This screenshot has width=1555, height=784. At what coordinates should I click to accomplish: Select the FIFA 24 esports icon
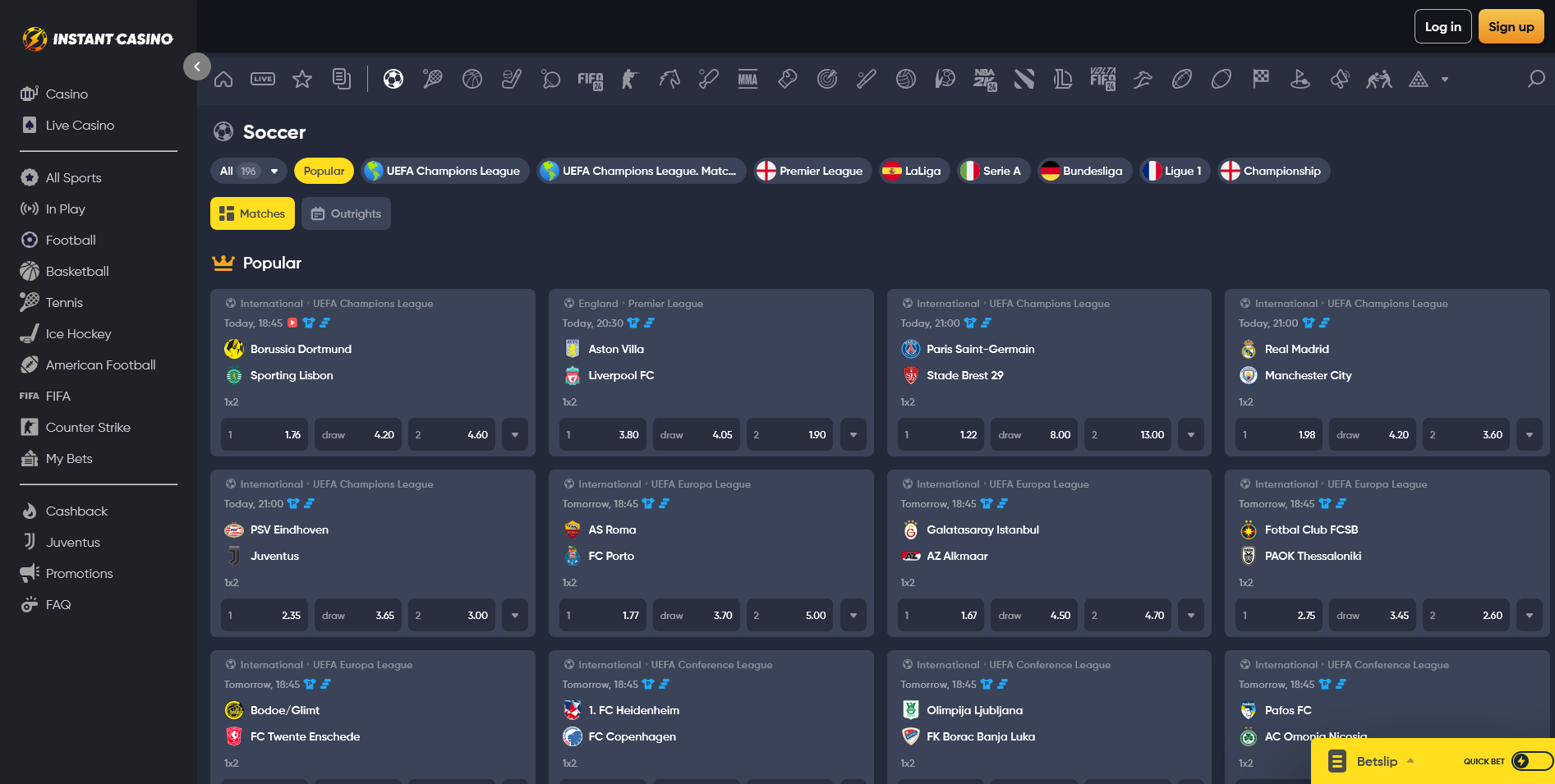point(591,80)
